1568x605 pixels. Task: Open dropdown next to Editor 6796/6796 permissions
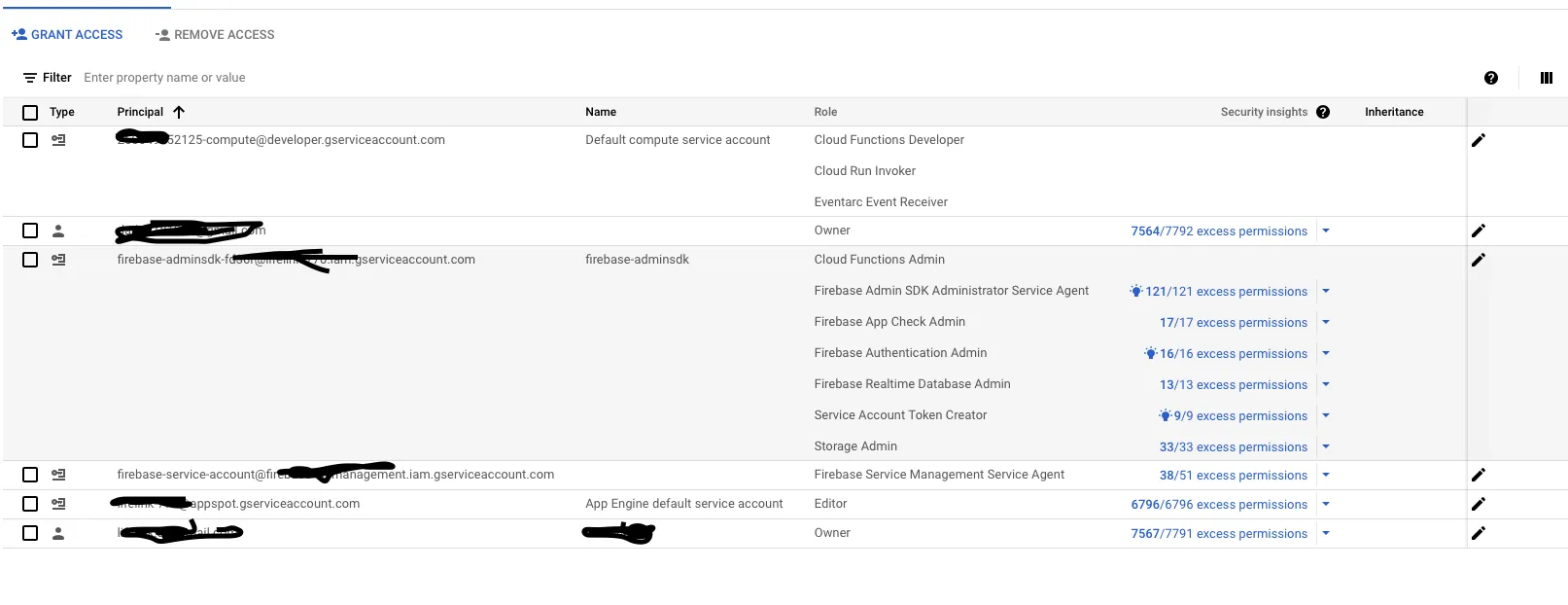(x=1326, y=504)
